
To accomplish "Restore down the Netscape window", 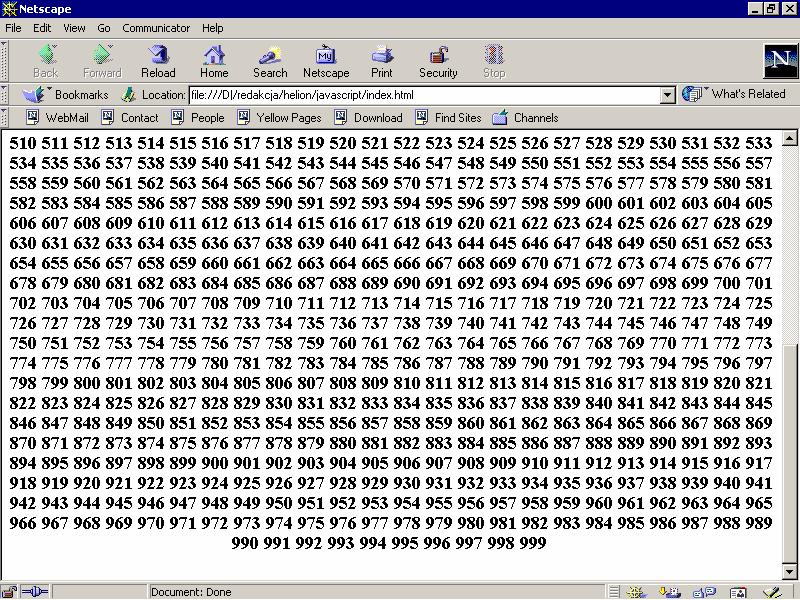I will [771, 9].
